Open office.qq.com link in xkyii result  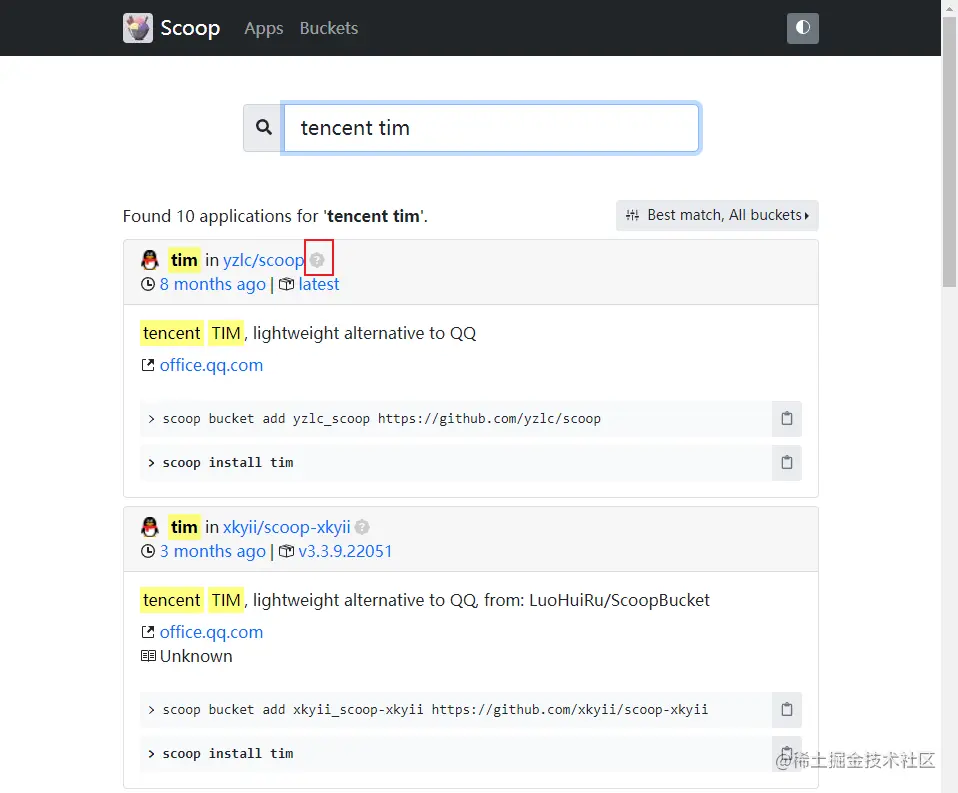click(211, 632)
